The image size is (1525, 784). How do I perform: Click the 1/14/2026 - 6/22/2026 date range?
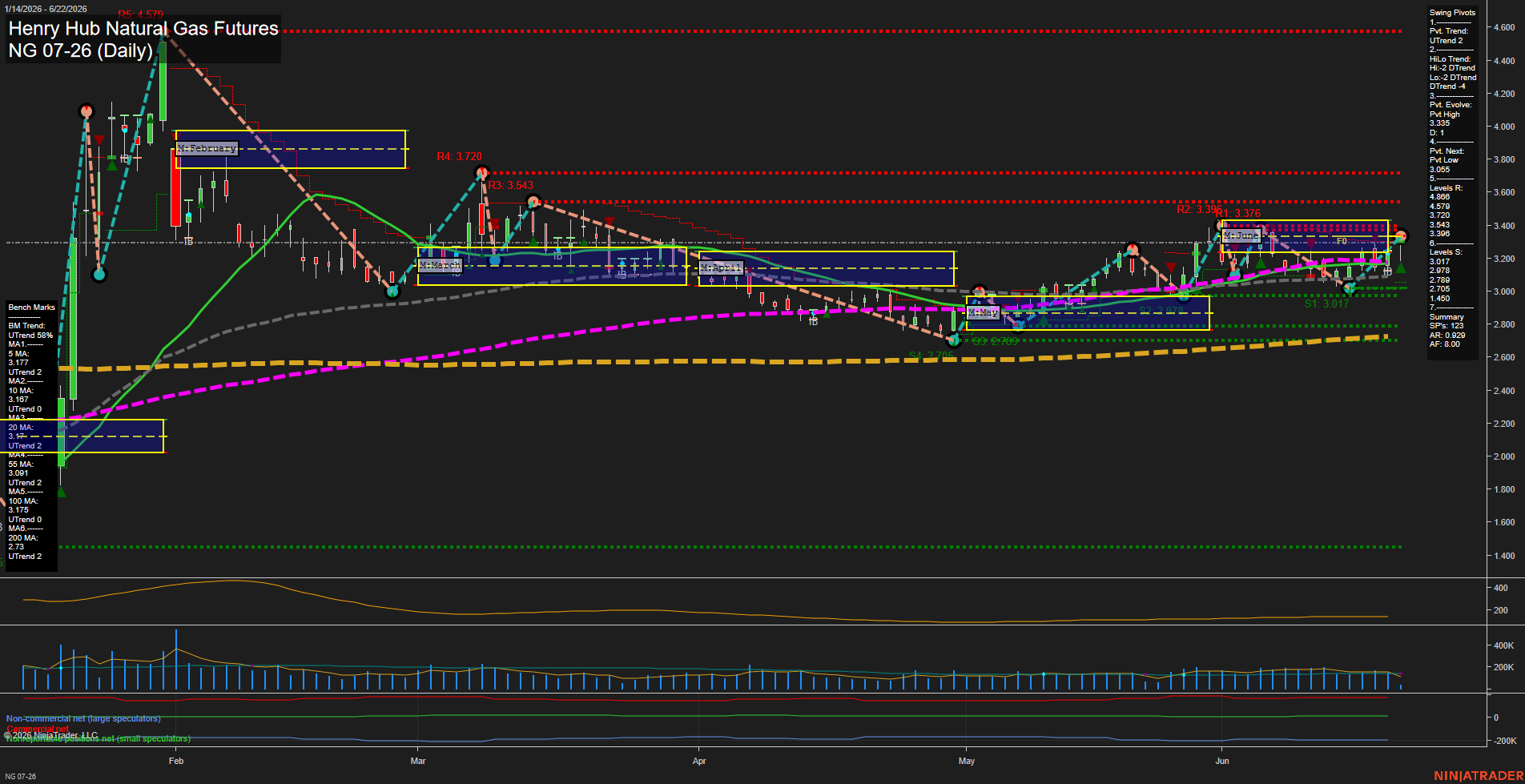[x=46, y=9]
